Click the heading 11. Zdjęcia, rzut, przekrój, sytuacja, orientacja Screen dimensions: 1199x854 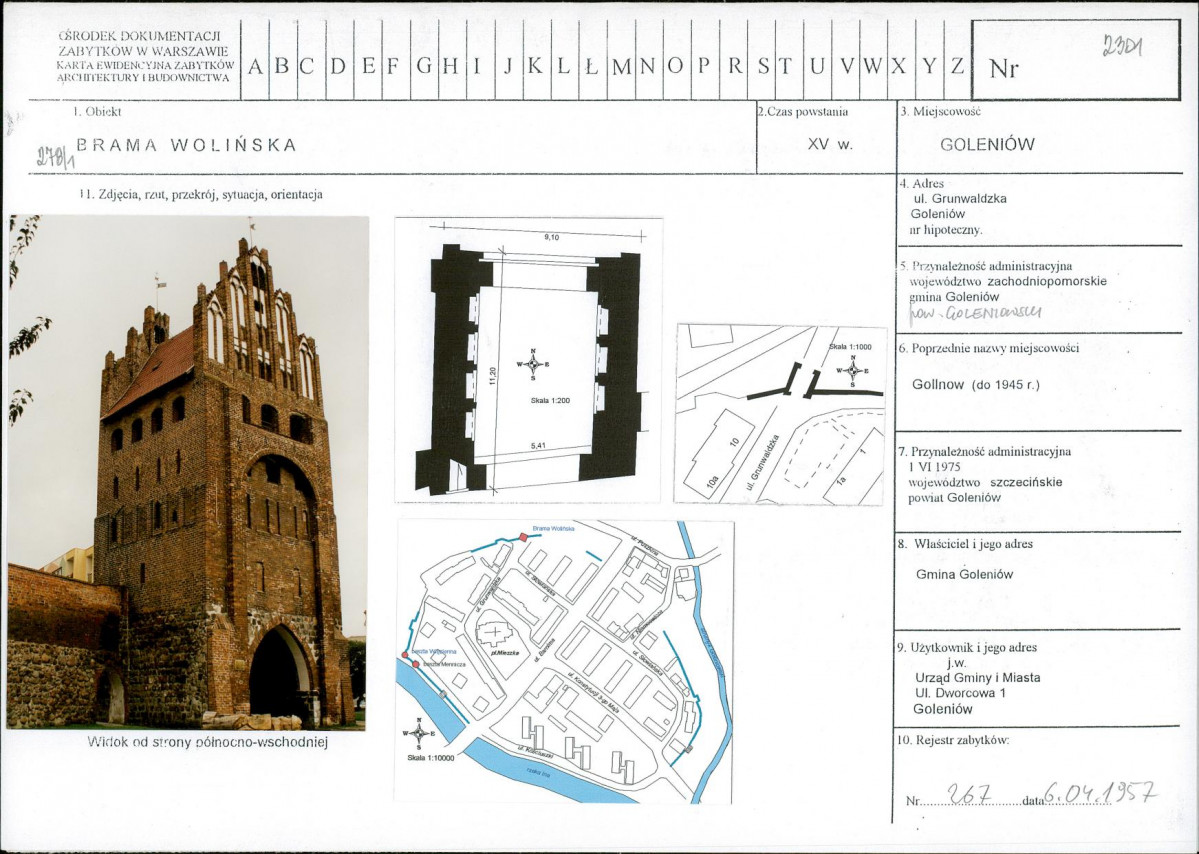200,195
